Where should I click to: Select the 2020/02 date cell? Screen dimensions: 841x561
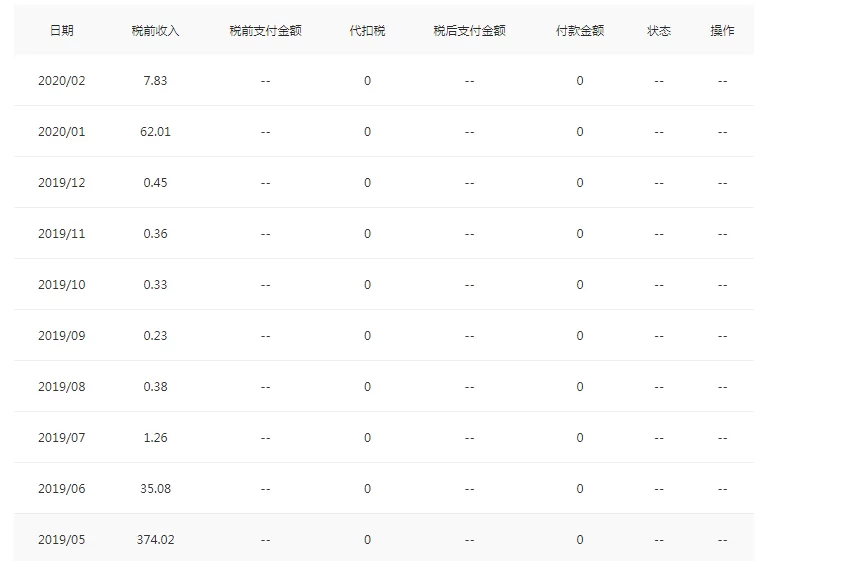62,81
